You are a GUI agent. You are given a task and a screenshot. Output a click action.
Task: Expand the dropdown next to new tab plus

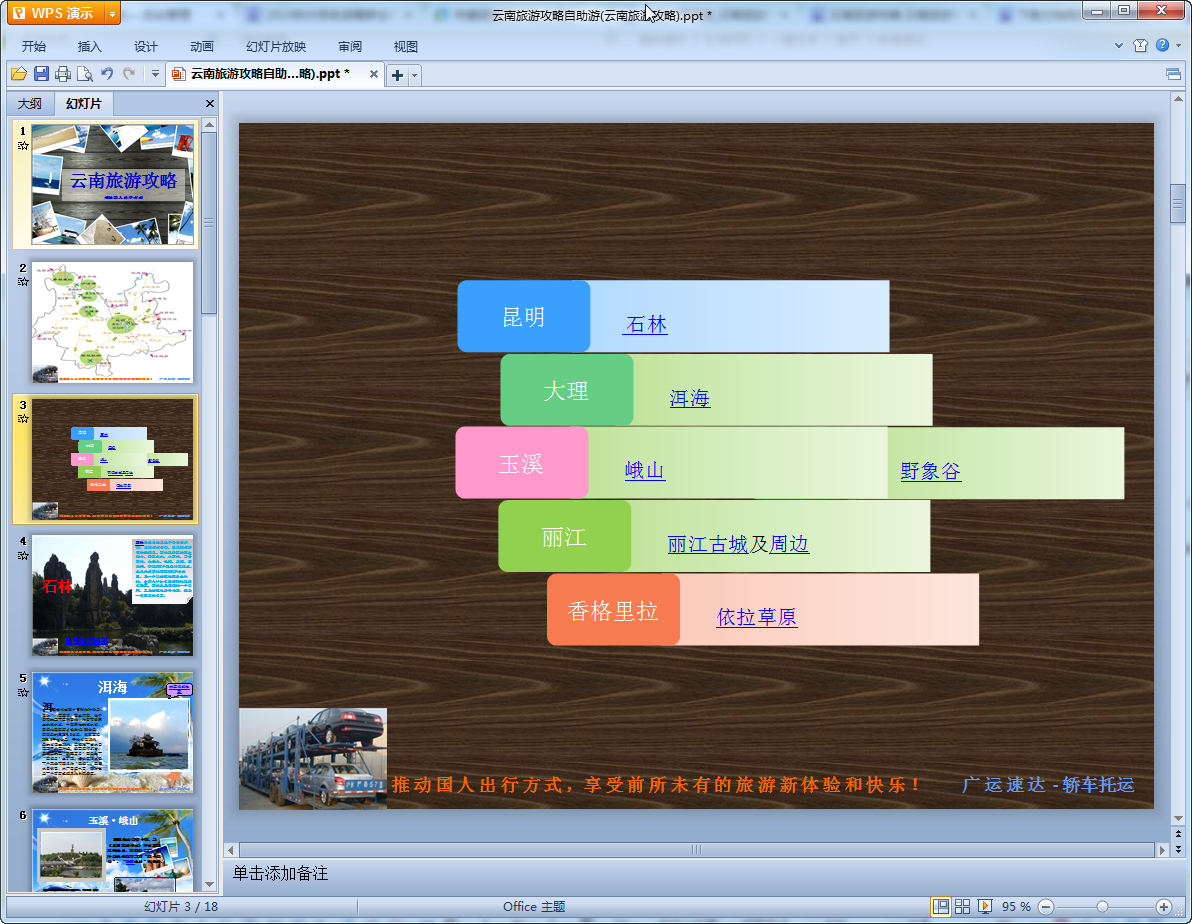[415, 75]
